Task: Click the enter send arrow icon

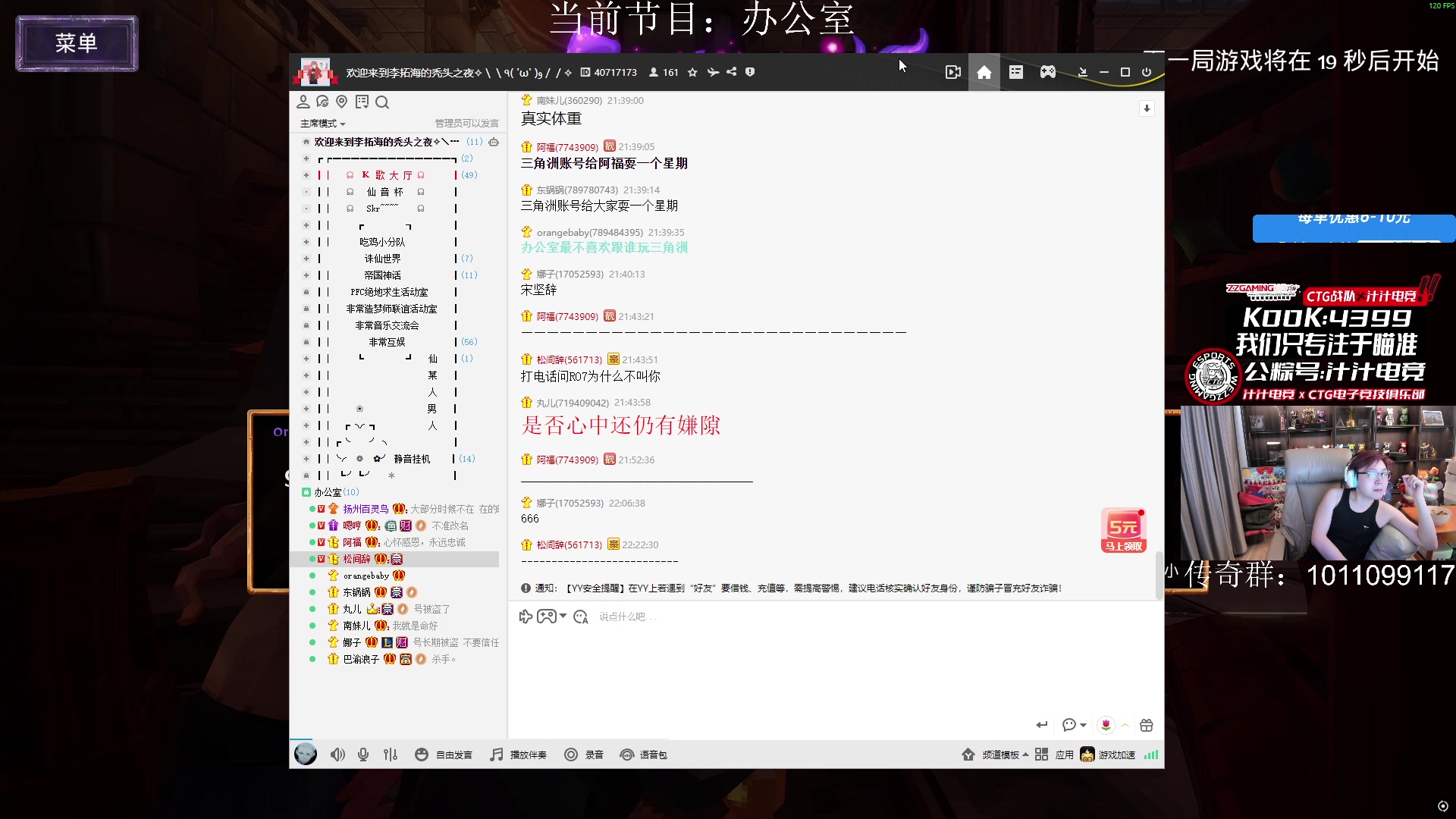Action: 1042,725
